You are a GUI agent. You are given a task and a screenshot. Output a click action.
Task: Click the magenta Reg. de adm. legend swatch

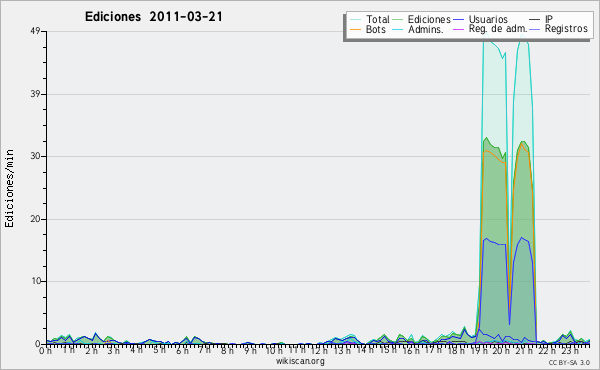tap(458, 29)
